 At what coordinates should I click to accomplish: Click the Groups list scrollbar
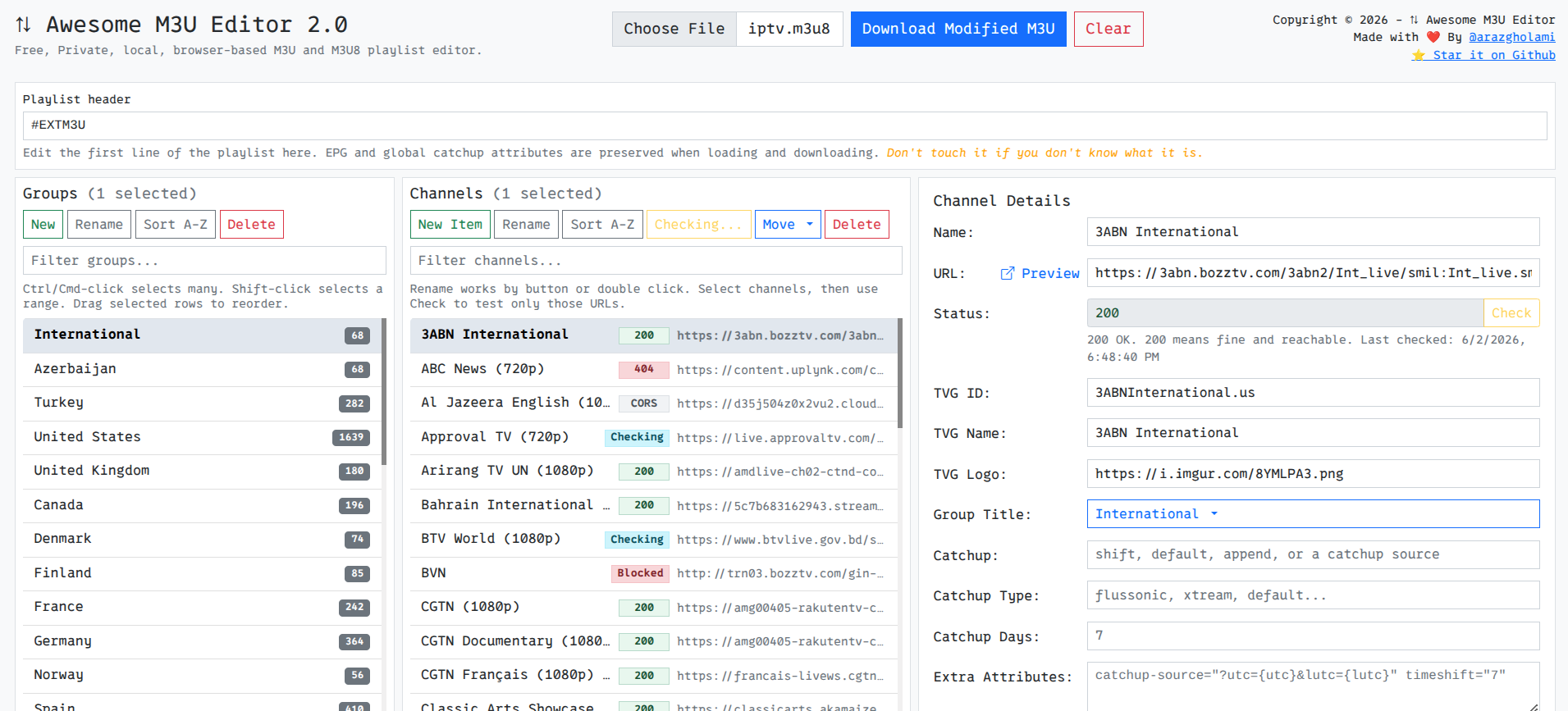[x=384, y=392]
